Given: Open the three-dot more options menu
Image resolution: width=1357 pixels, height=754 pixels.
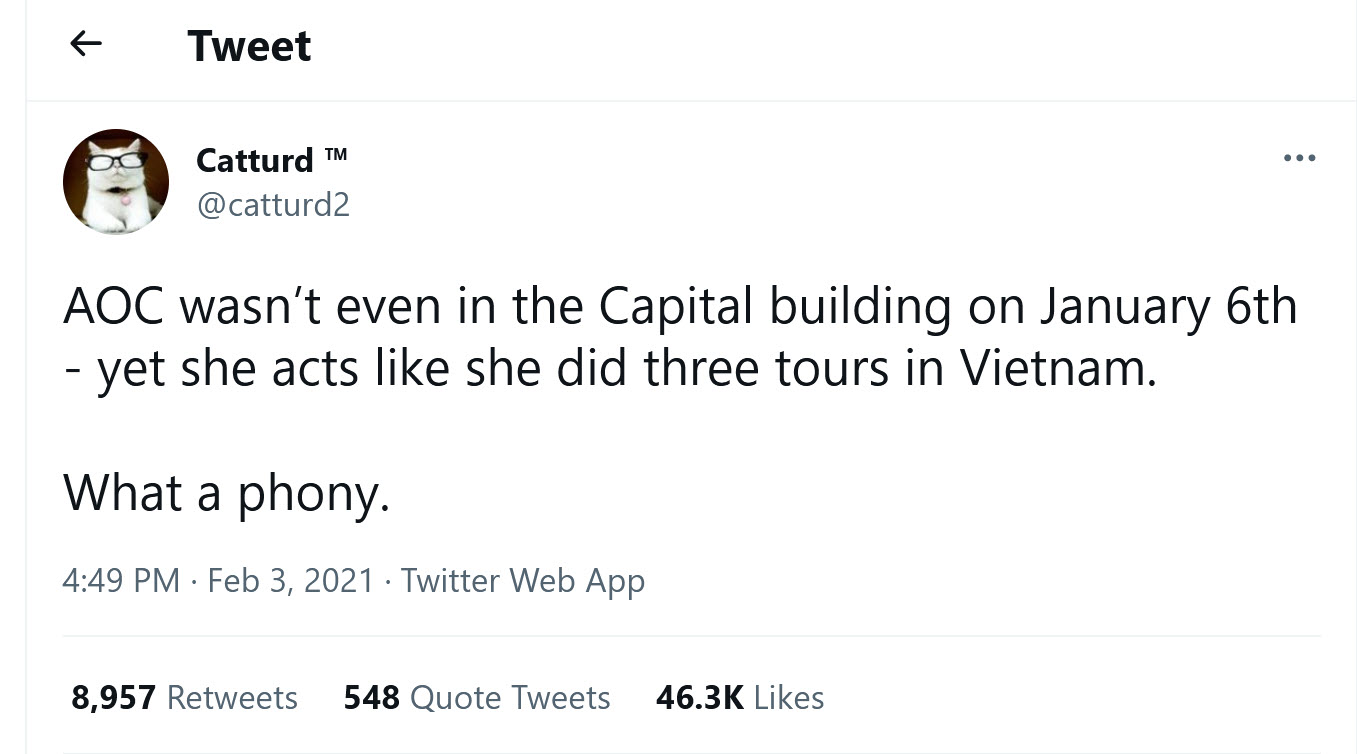Looking at the screenshot, I should pyautogui.click(x=1299, y=158).
